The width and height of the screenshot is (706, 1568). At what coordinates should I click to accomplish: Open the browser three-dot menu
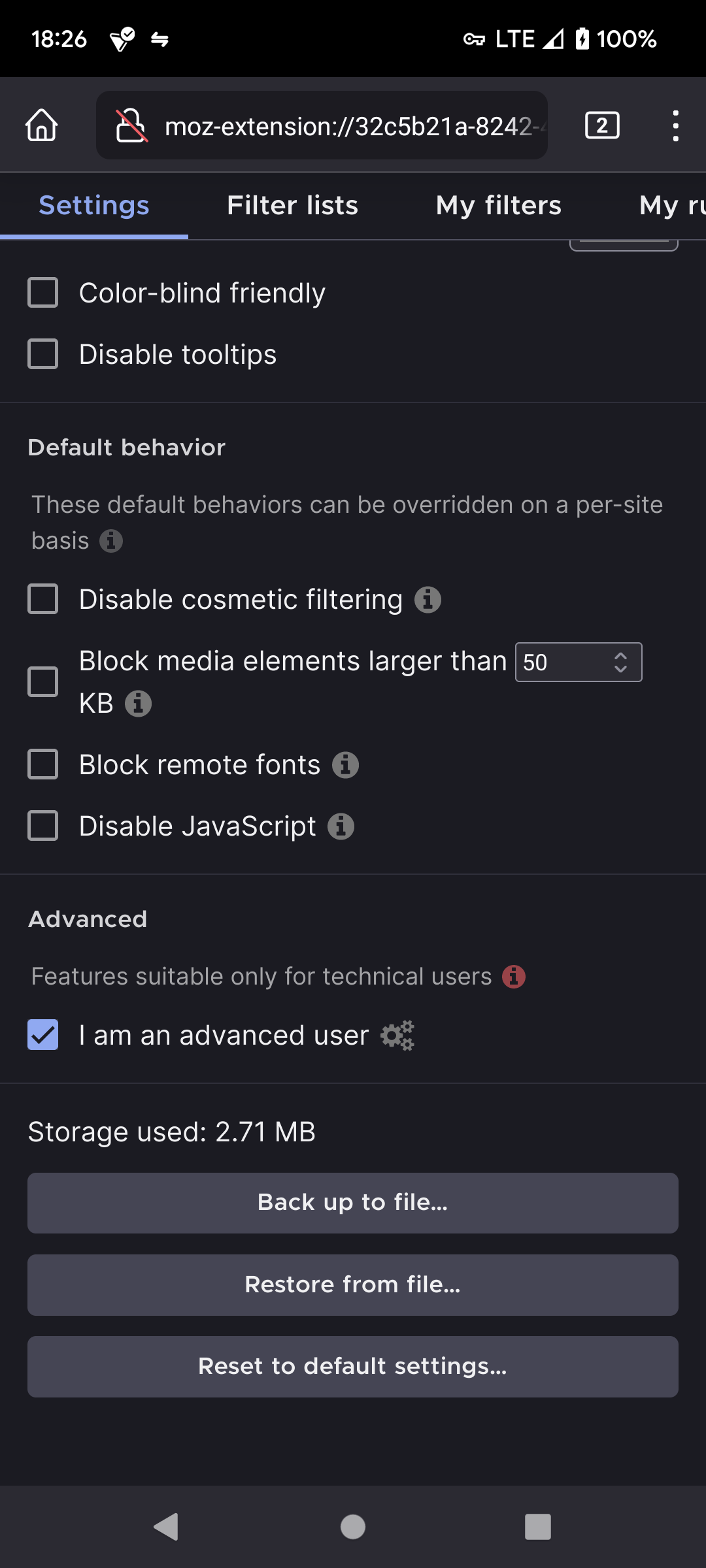[675, 125]
